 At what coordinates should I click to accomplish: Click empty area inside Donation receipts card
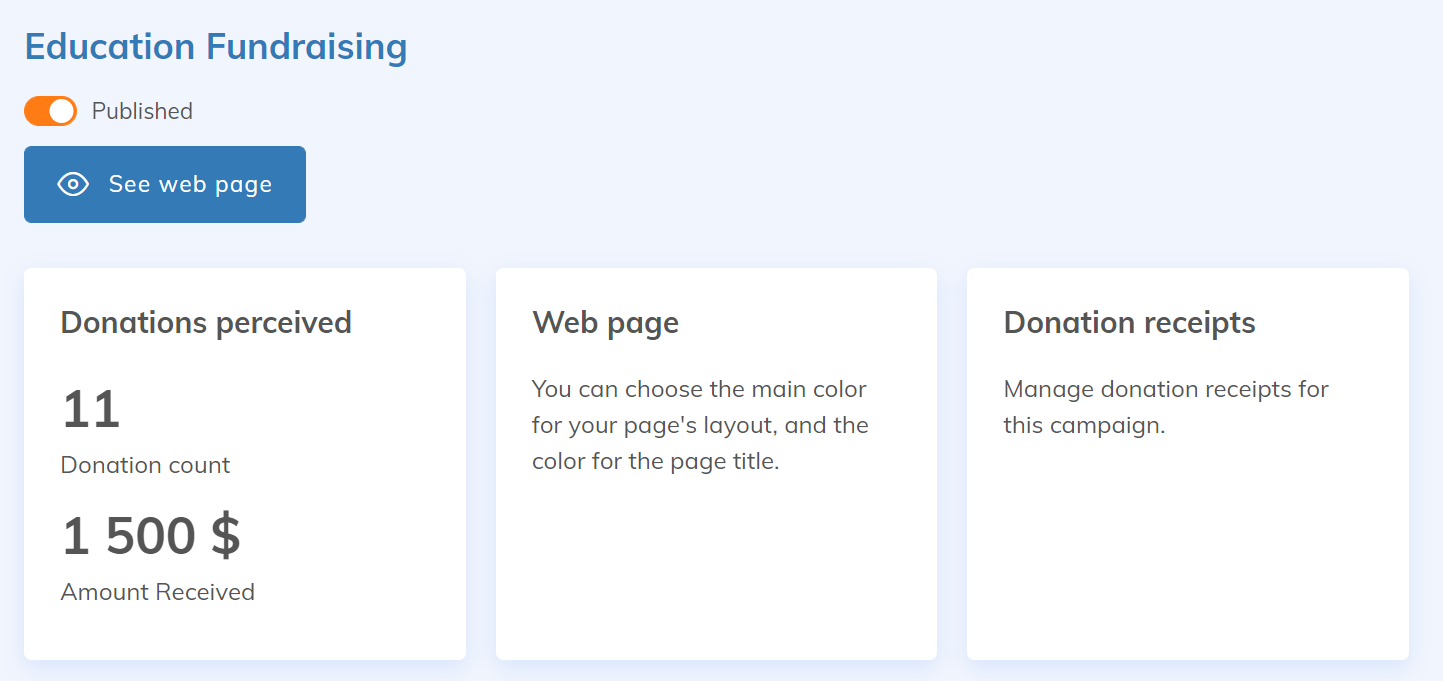(x=1187, y=560)
